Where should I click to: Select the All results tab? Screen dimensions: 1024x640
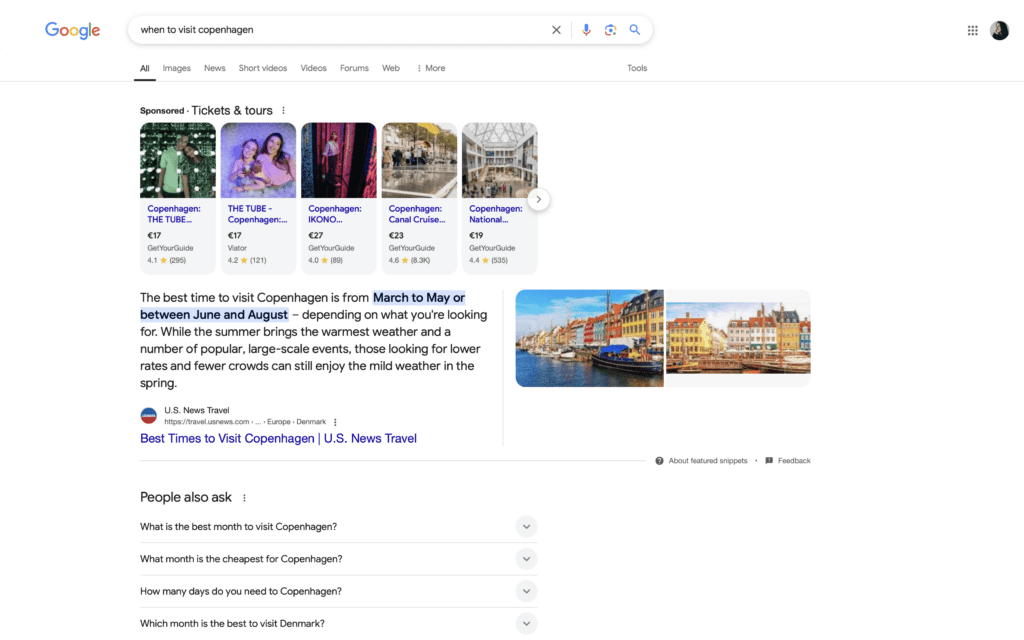pyautogui.click(x=144, y=68)
